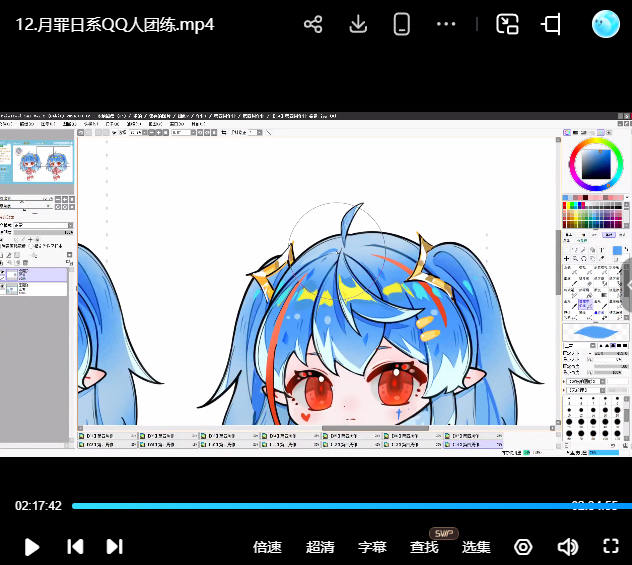Screen dimensions: 632x565
Task: Adjust the layer opacity slider in SAI
Action: click(x=43, y=233)
